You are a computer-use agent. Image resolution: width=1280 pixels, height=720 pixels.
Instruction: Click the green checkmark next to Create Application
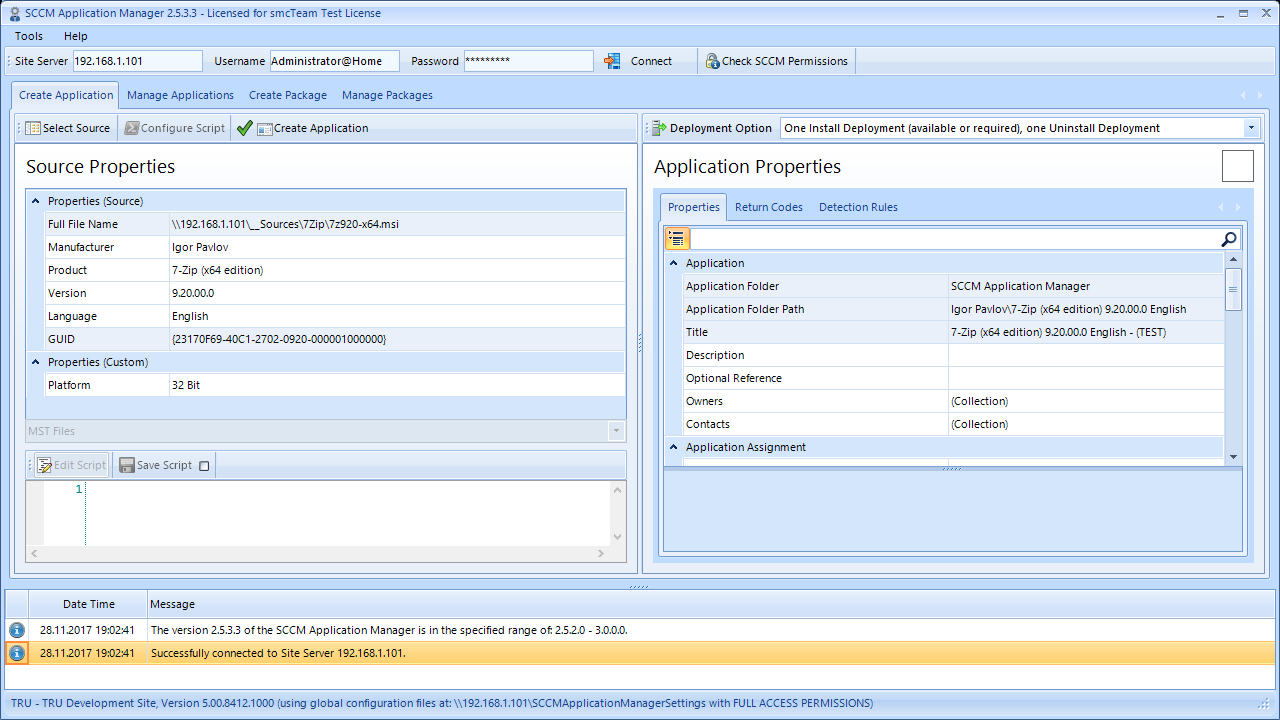pyautogui.click(x=245, y=128)
